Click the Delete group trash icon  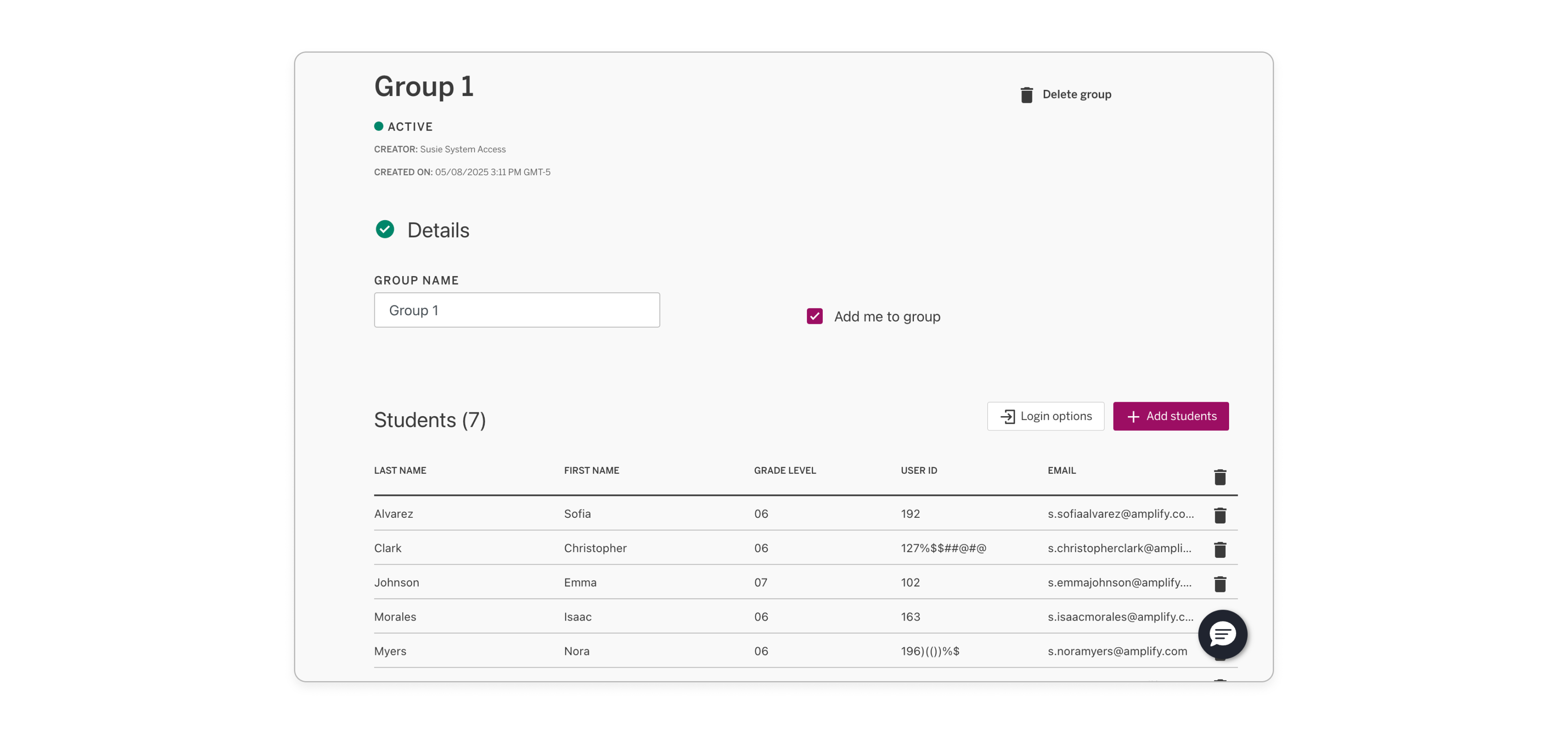[x=1027, y=94]
